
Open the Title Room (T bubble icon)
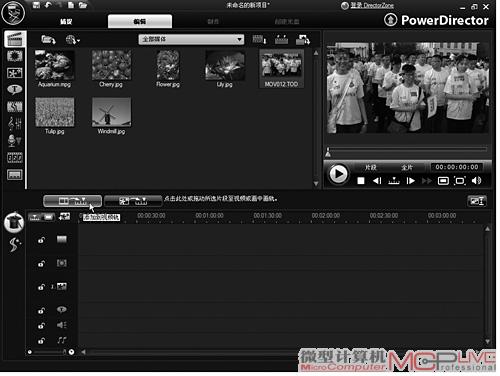click(15, 90)
